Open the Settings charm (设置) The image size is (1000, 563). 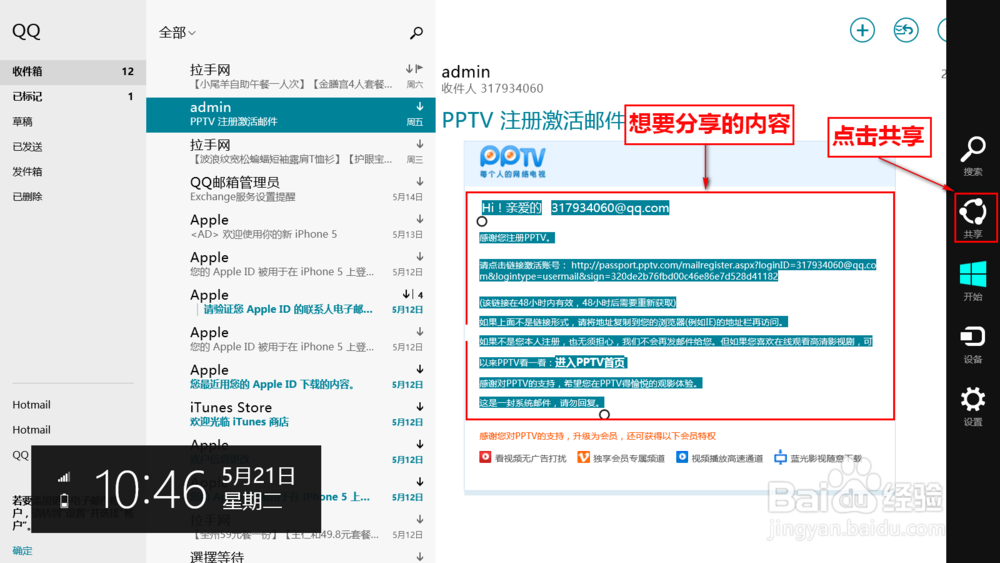click(973, 406)
